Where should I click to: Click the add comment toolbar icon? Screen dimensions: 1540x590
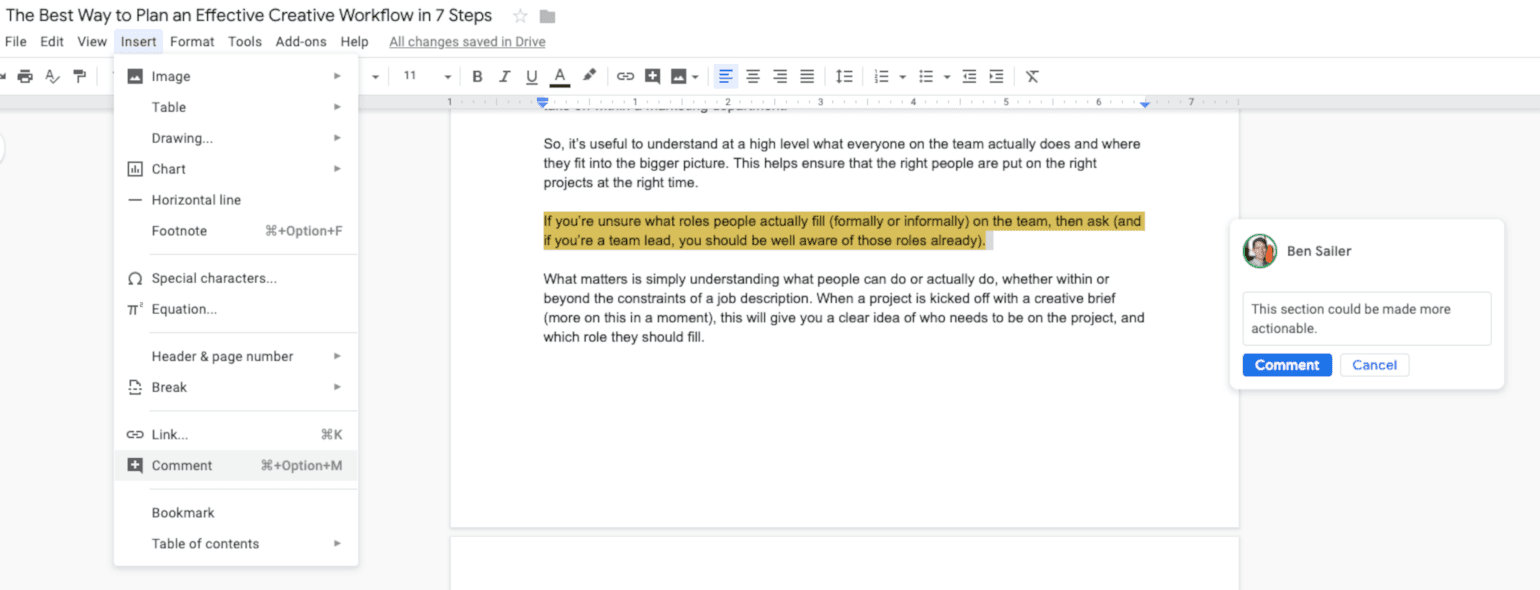click(653, 76)
